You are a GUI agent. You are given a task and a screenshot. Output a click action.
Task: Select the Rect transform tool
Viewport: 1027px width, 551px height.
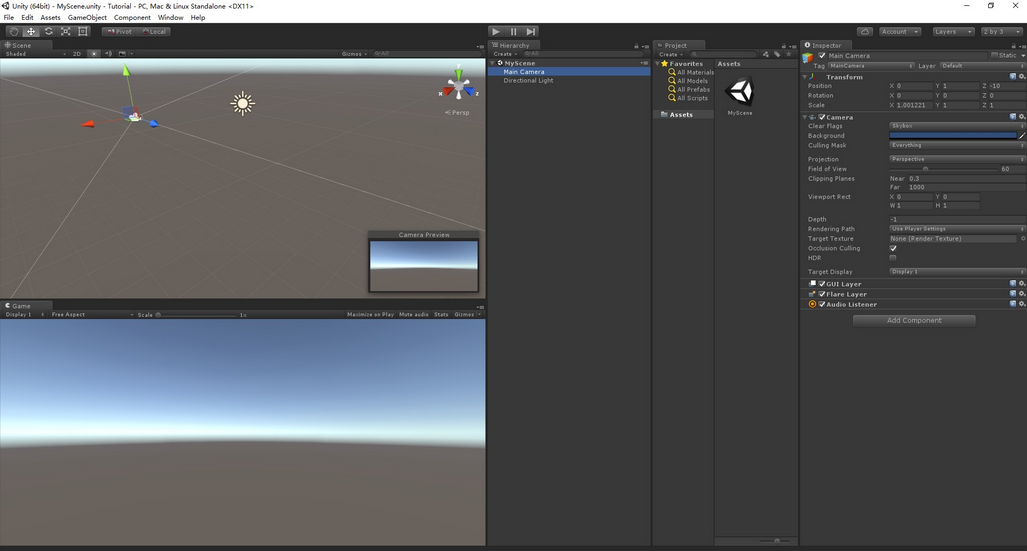tap(83, 31)
